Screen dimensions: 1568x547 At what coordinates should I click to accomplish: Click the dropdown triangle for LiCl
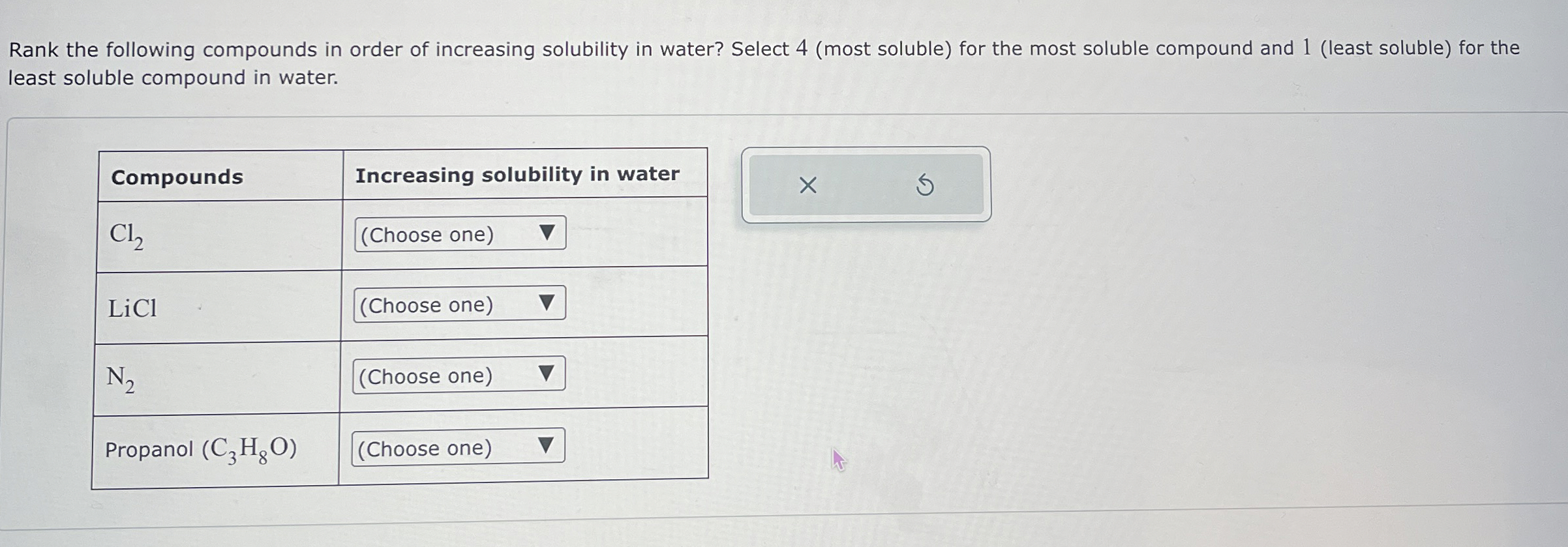[x=547, y=302]
